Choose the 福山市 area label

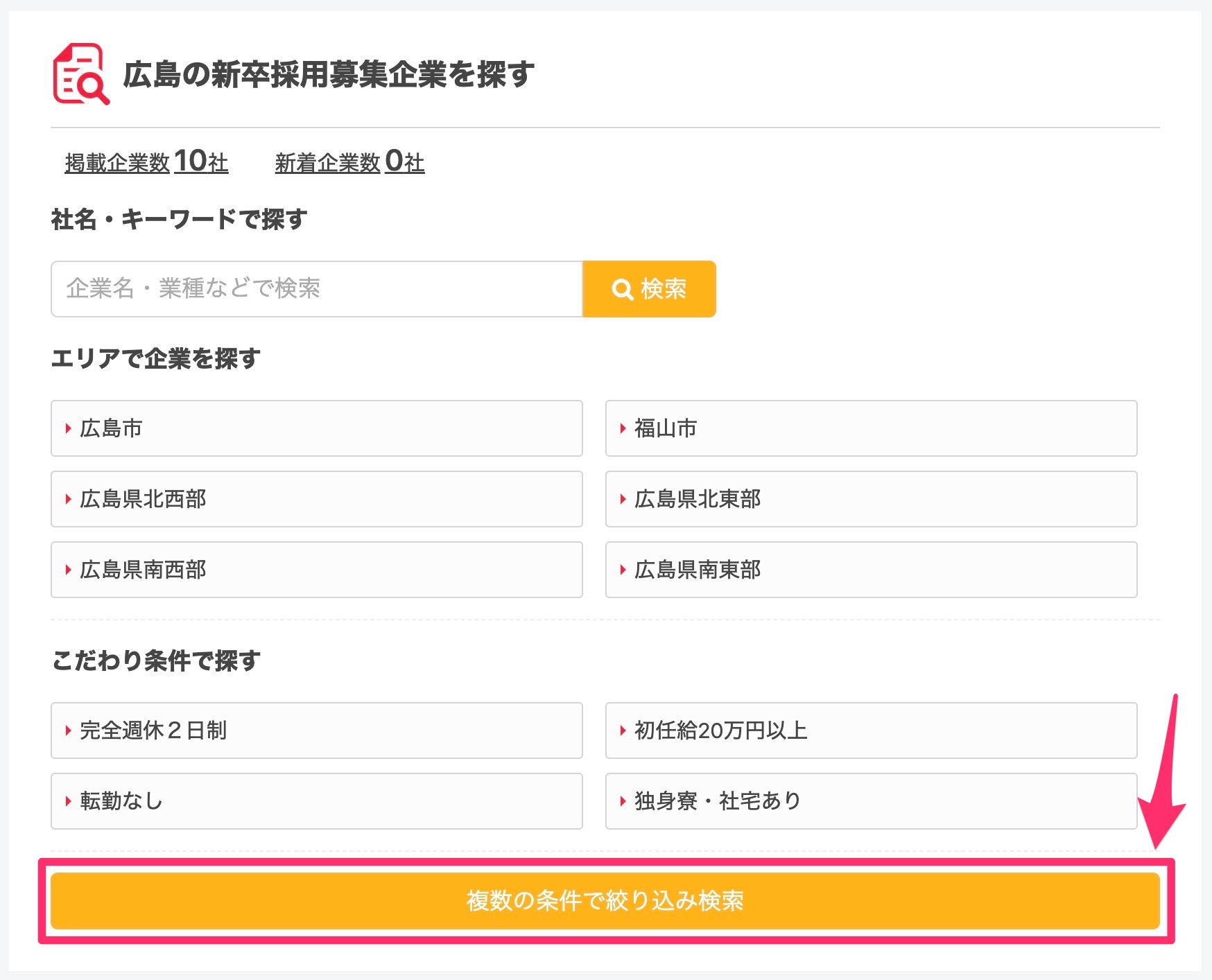pos(666,428)
